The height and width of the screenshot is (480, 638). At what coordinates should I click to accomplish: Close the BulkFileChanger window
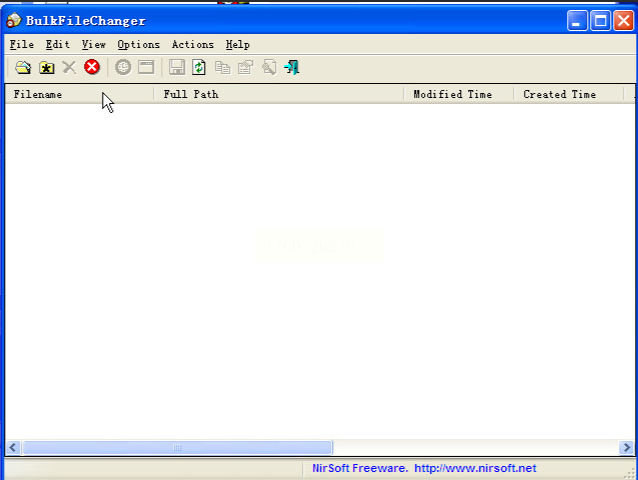[x=624, y=21]
